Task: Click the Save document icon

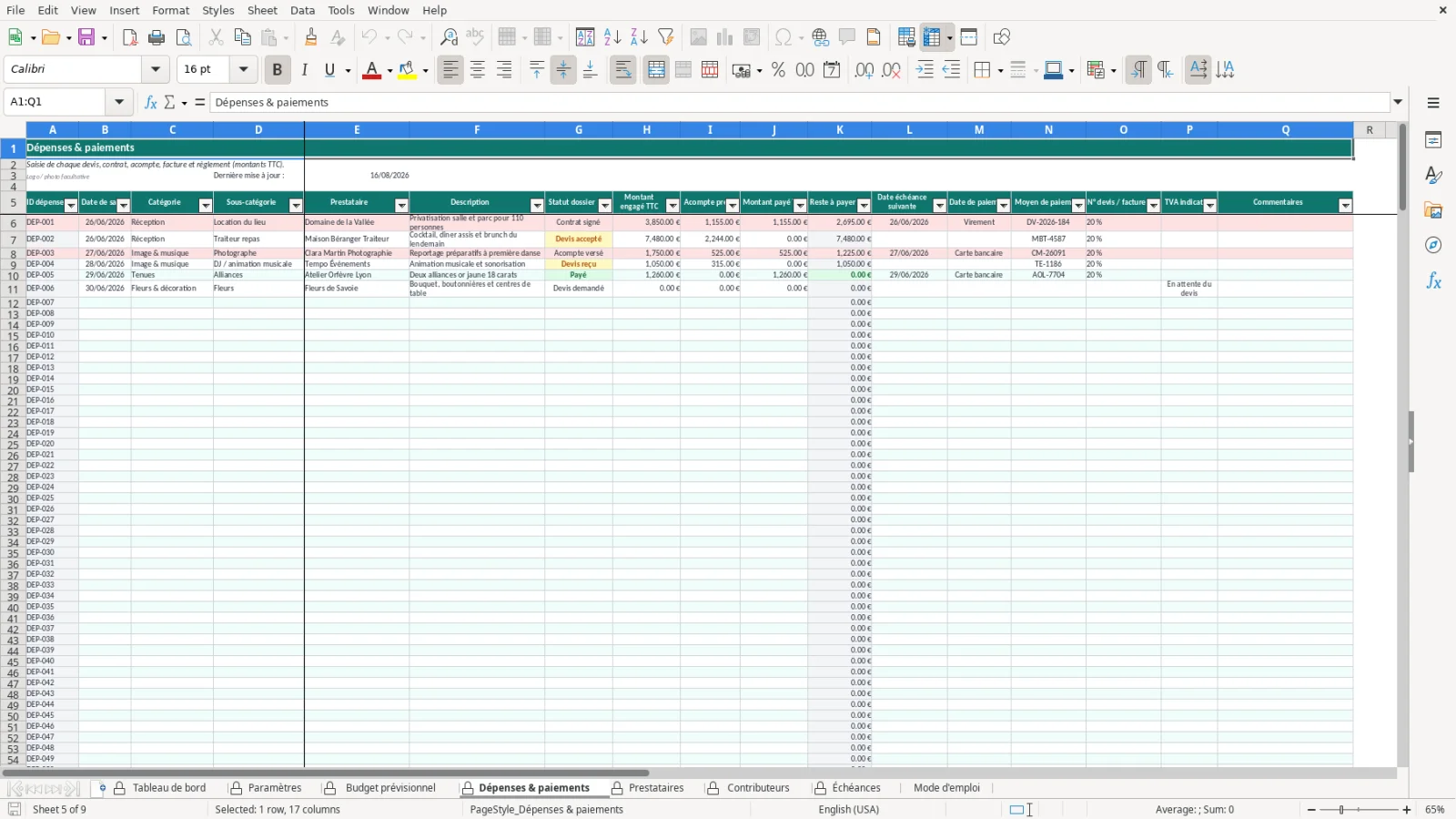Action: coord(86,37)
